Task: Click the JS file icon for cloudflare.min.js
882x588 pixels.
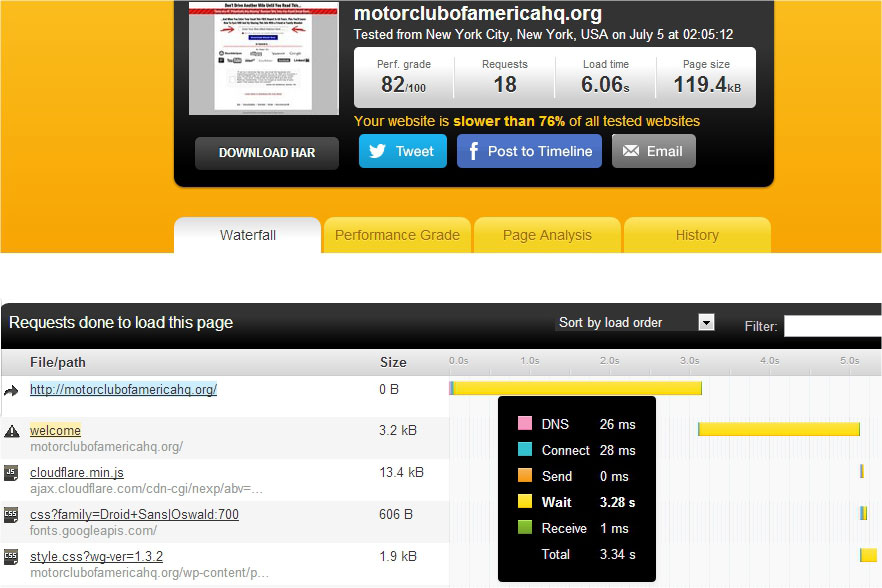Action: pos(11,473)
